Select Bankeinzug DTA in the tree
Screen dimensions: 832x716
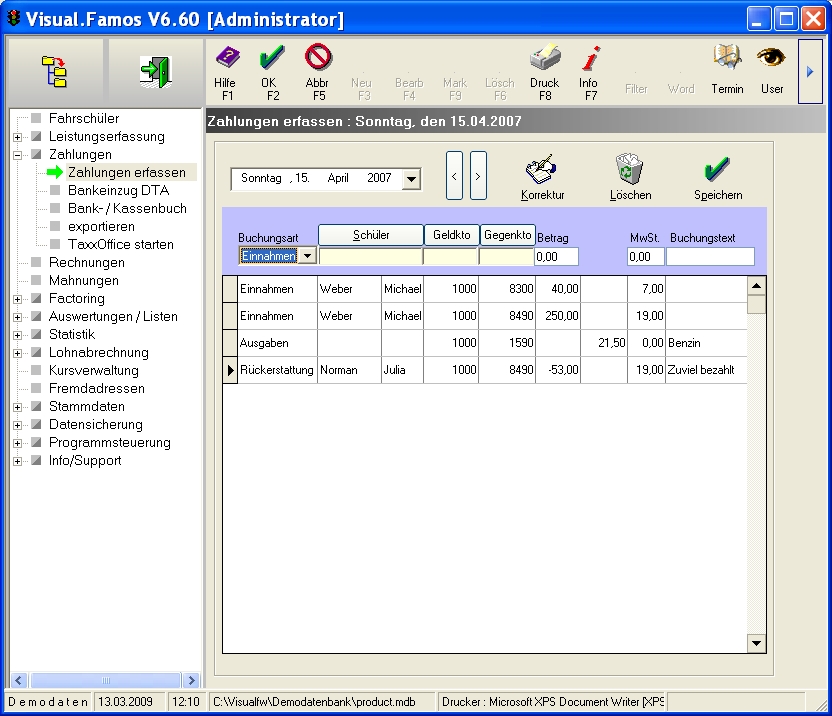point(118,191)
